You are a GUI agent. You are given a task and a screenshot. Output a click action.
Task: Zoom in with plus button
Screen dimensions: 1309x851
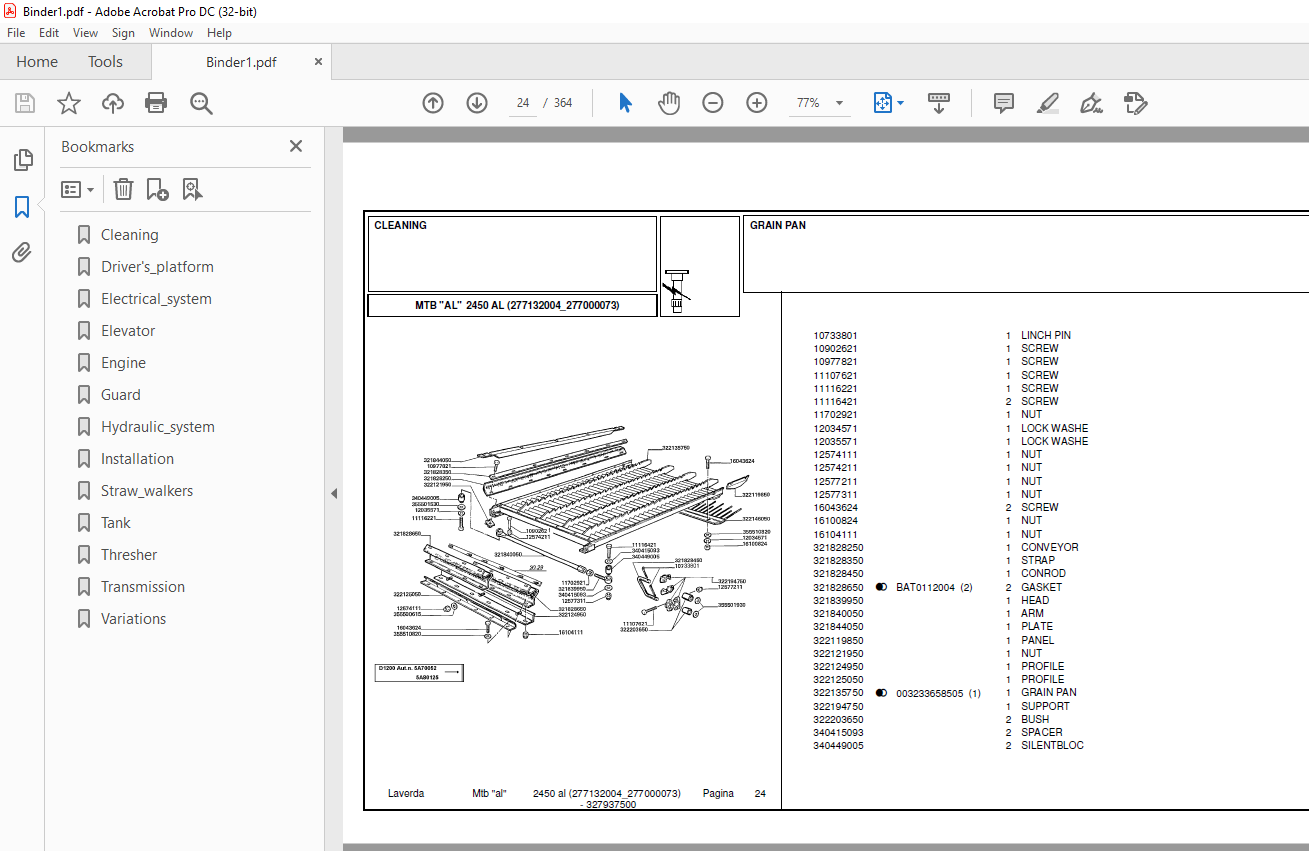757,103
